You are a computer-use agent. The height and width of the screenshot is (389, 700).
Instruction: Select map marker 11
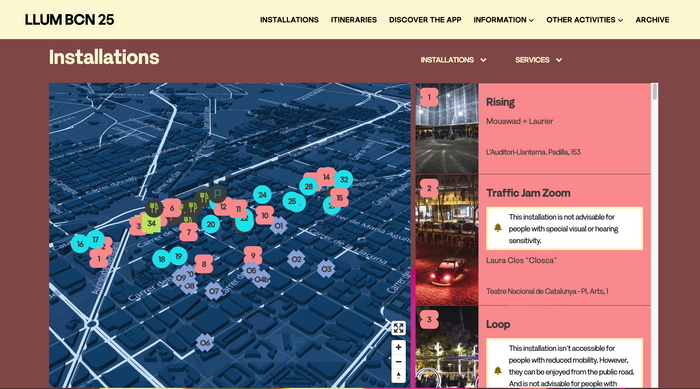[x=239, y=209]
